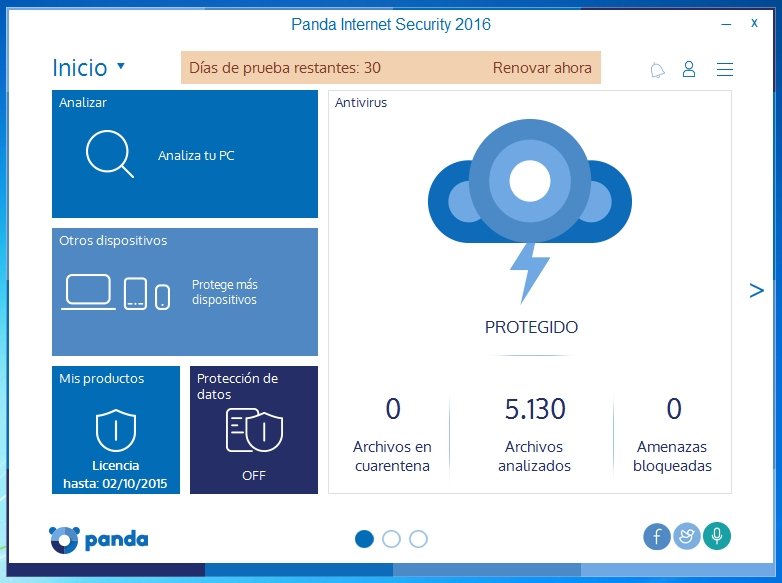Image resolution: width=782 pixels, height=583 pixels.
Task: Click Amenazas bloqueadas counter
Action: tap(672, 435)
